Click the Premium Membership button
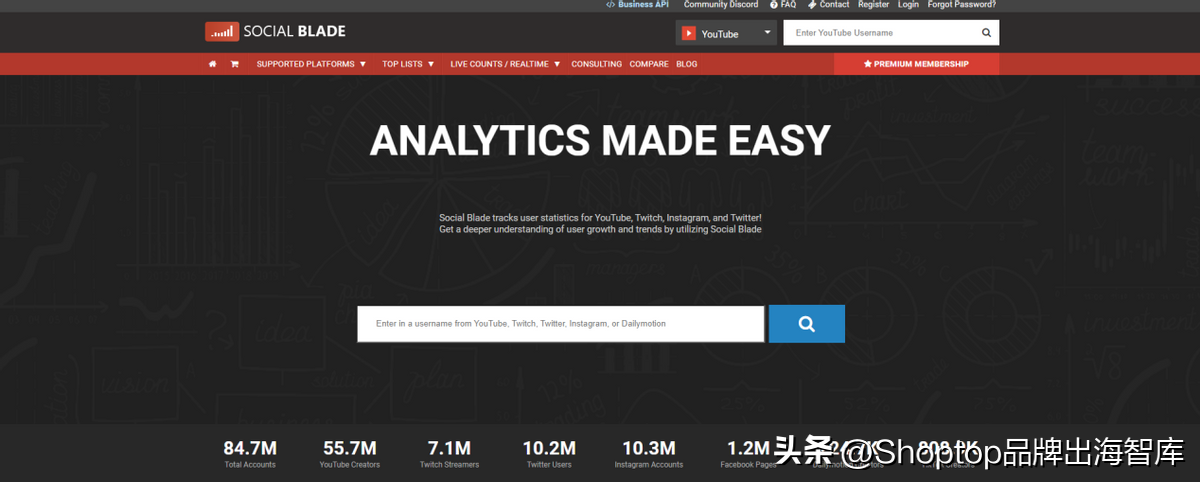 [x=916, y=64]
